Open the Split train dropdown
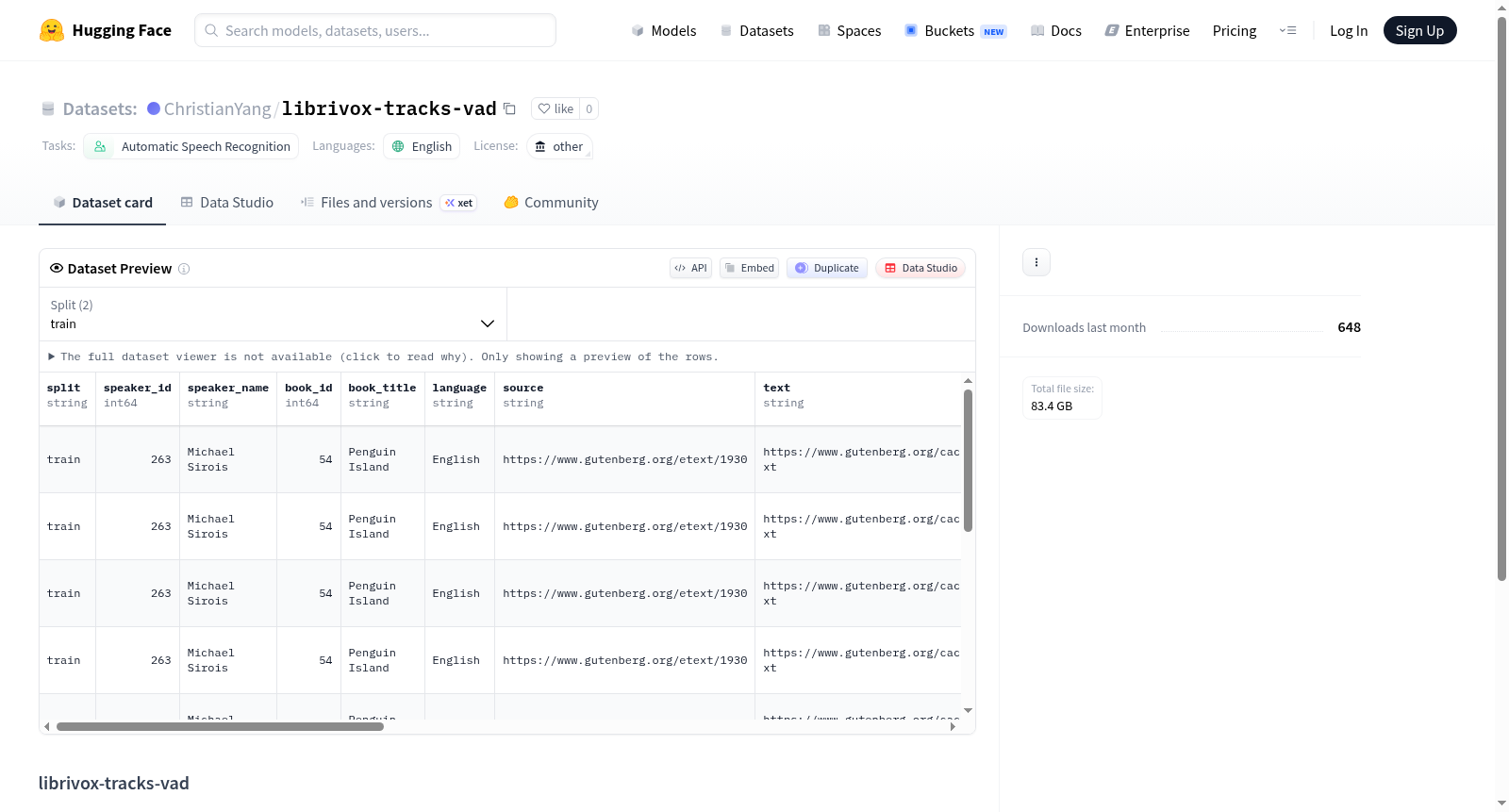 (273, 314)
